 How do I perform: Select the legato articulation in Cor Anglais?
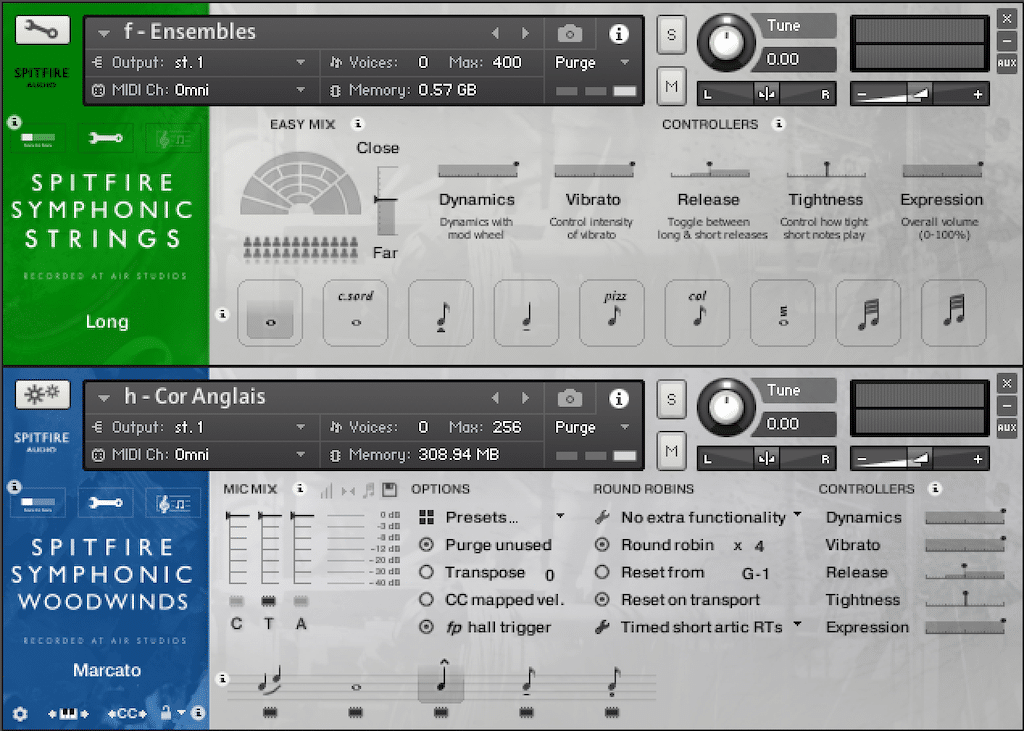click(x=270, y=681)
